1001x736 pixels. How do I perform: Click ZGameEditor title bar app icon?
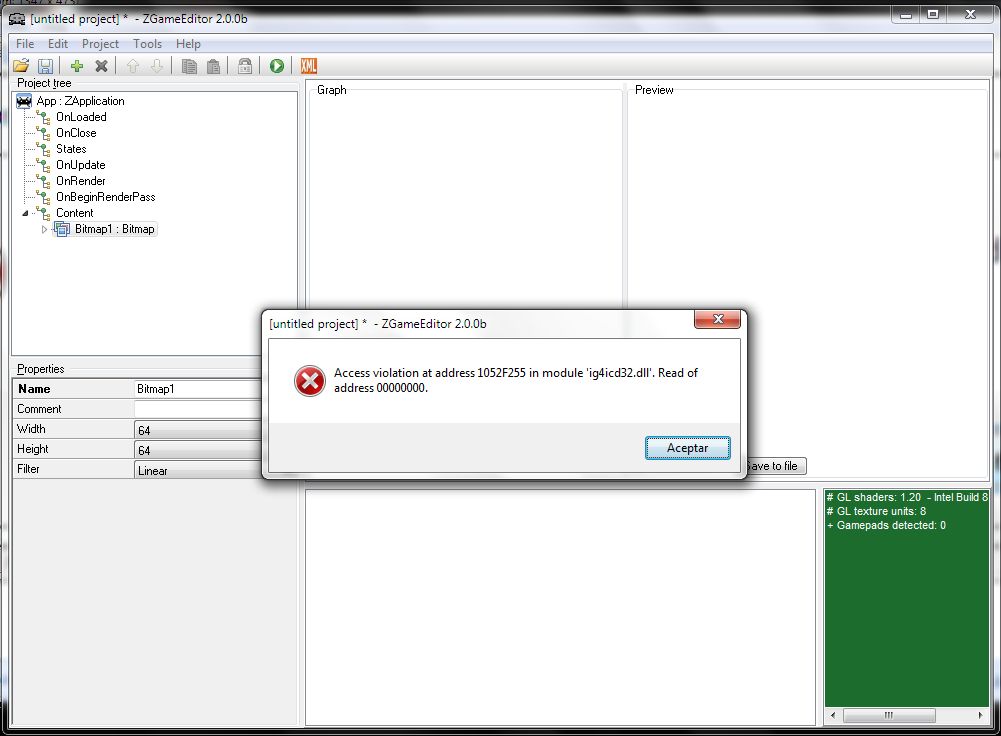click(x=17, y=19)
